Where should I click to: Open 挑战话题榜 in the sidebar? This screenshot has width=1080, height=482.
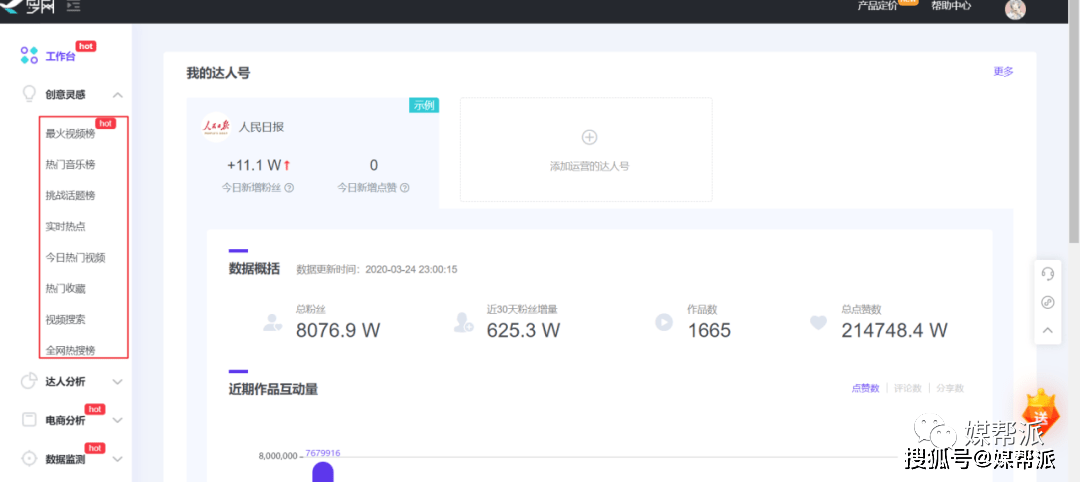[x=70, y=196]
